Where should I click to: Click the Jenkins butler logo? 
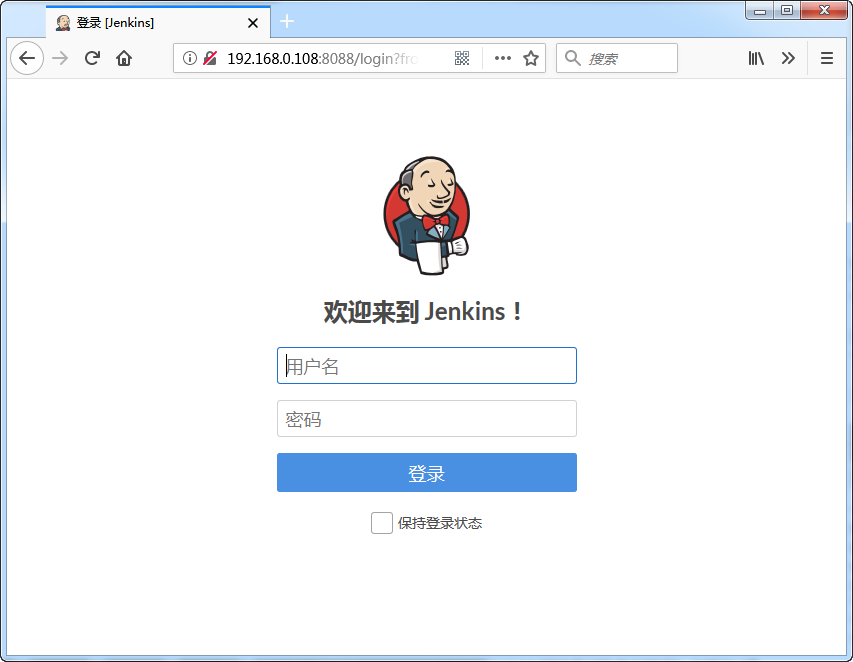(426, 215)
